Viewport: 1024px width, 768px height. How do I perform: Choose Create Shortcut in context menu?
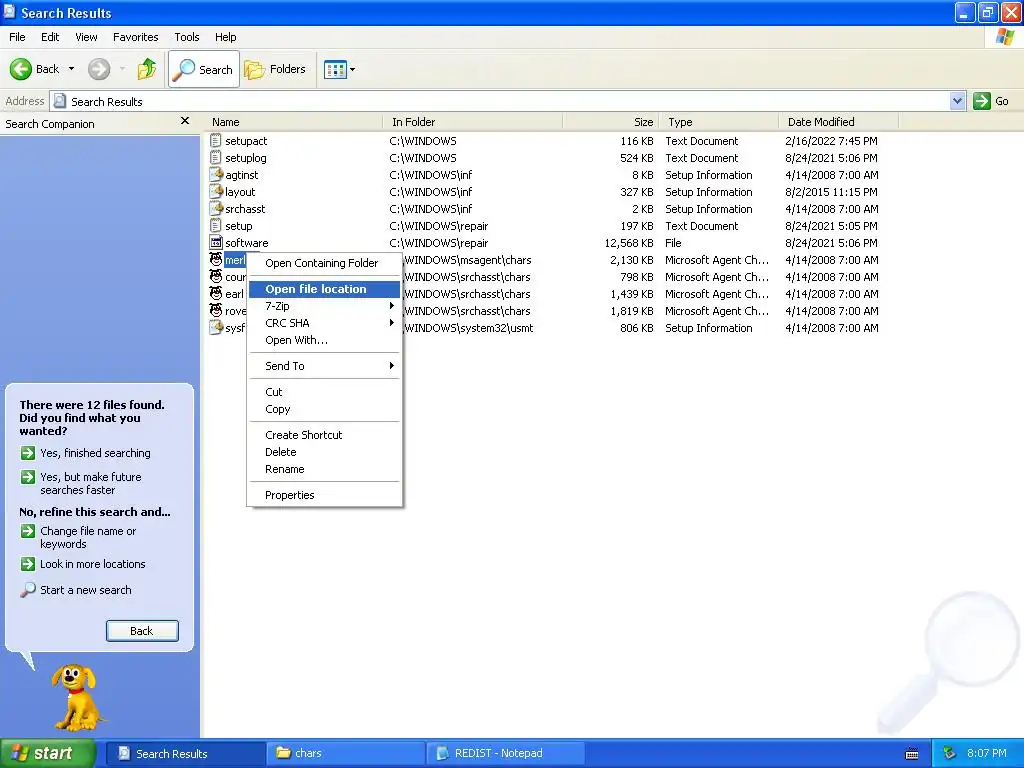324,435
